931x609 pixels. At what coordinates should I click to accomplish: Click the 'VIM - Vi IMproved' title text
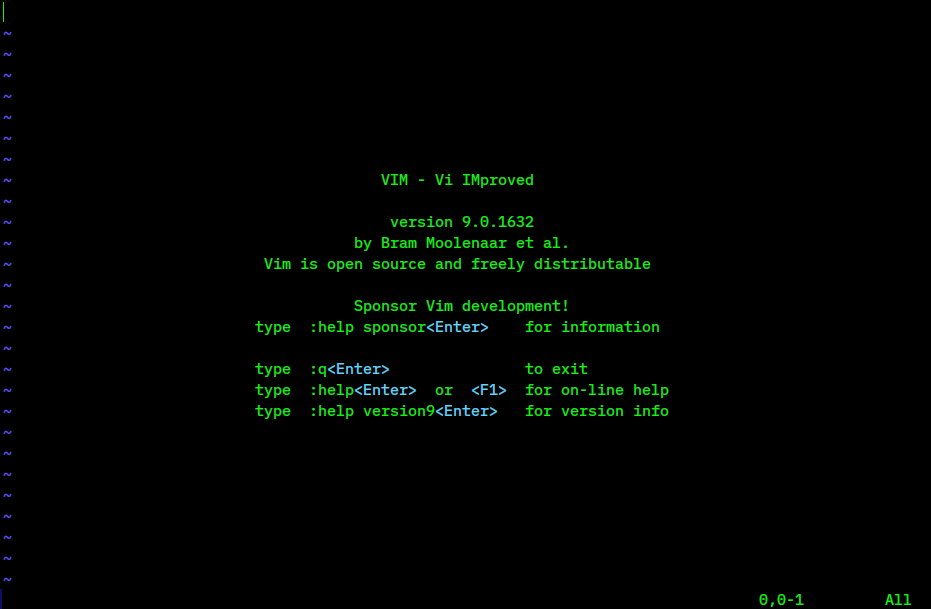457,180
